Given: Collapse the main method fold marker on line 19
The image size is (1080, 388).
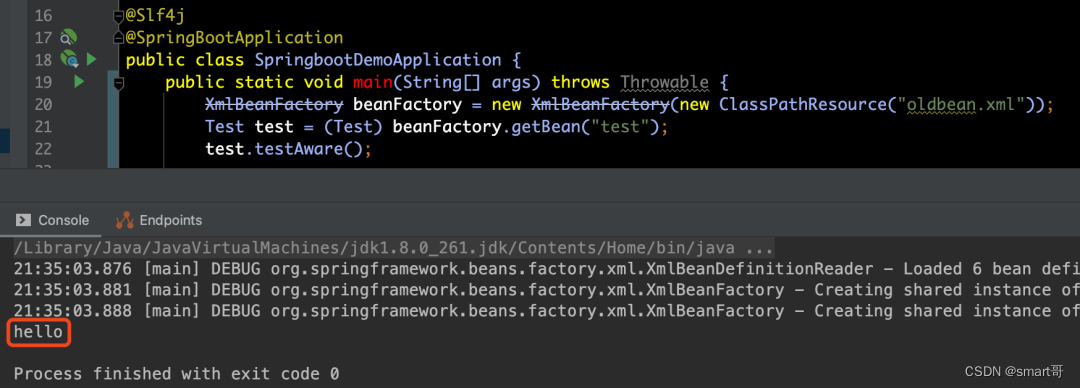Looking at the screenshot, I should coord(119,83).
